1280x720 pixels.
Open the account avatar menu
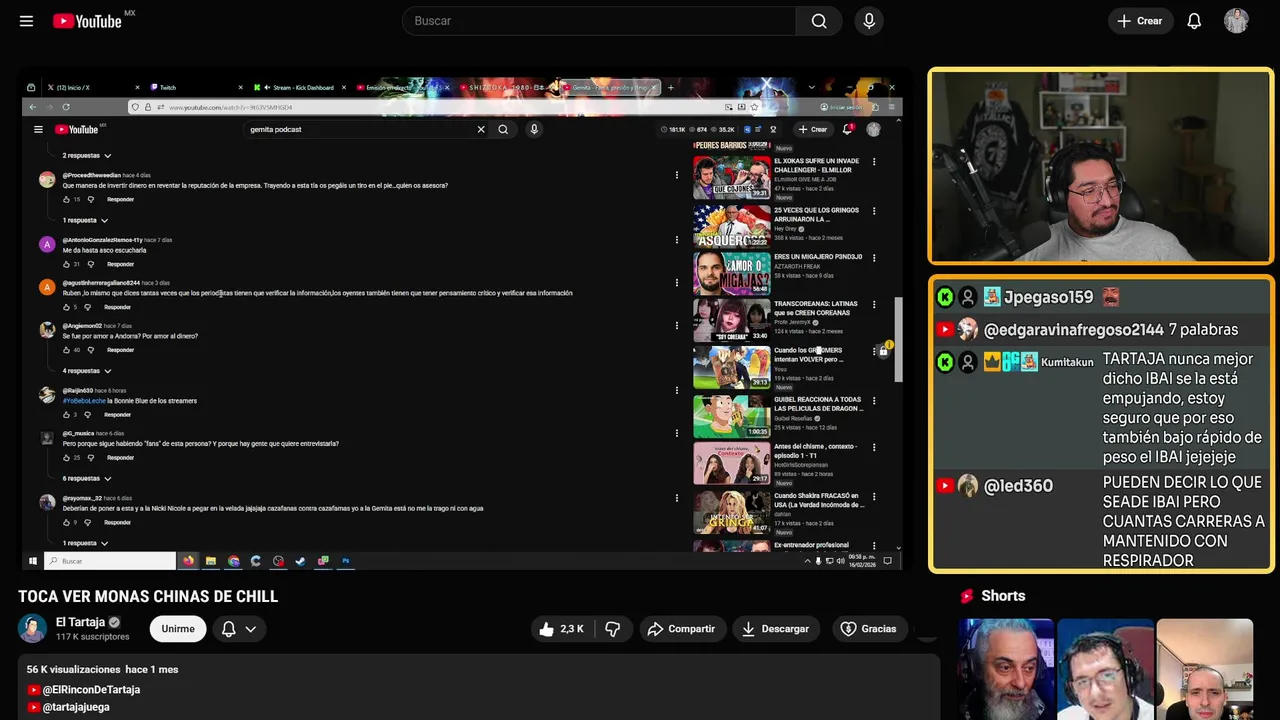pyautogui.click(x=1236, y=21)
